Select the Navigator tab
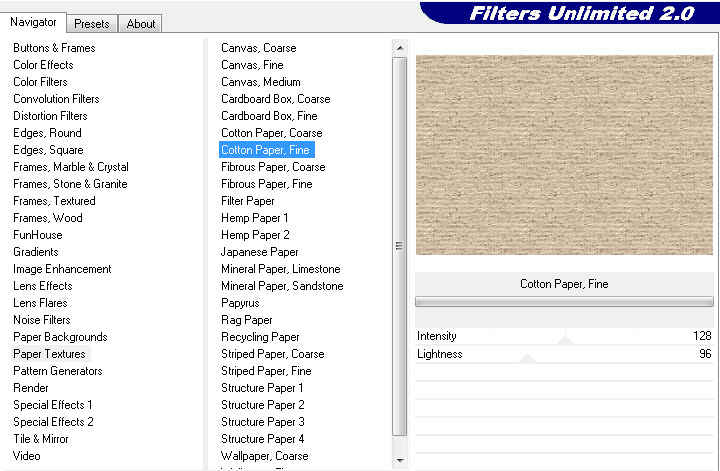Image resolution: width=720 pixels, height=471 pixels. pyautogui.click(x=33, y=22)
